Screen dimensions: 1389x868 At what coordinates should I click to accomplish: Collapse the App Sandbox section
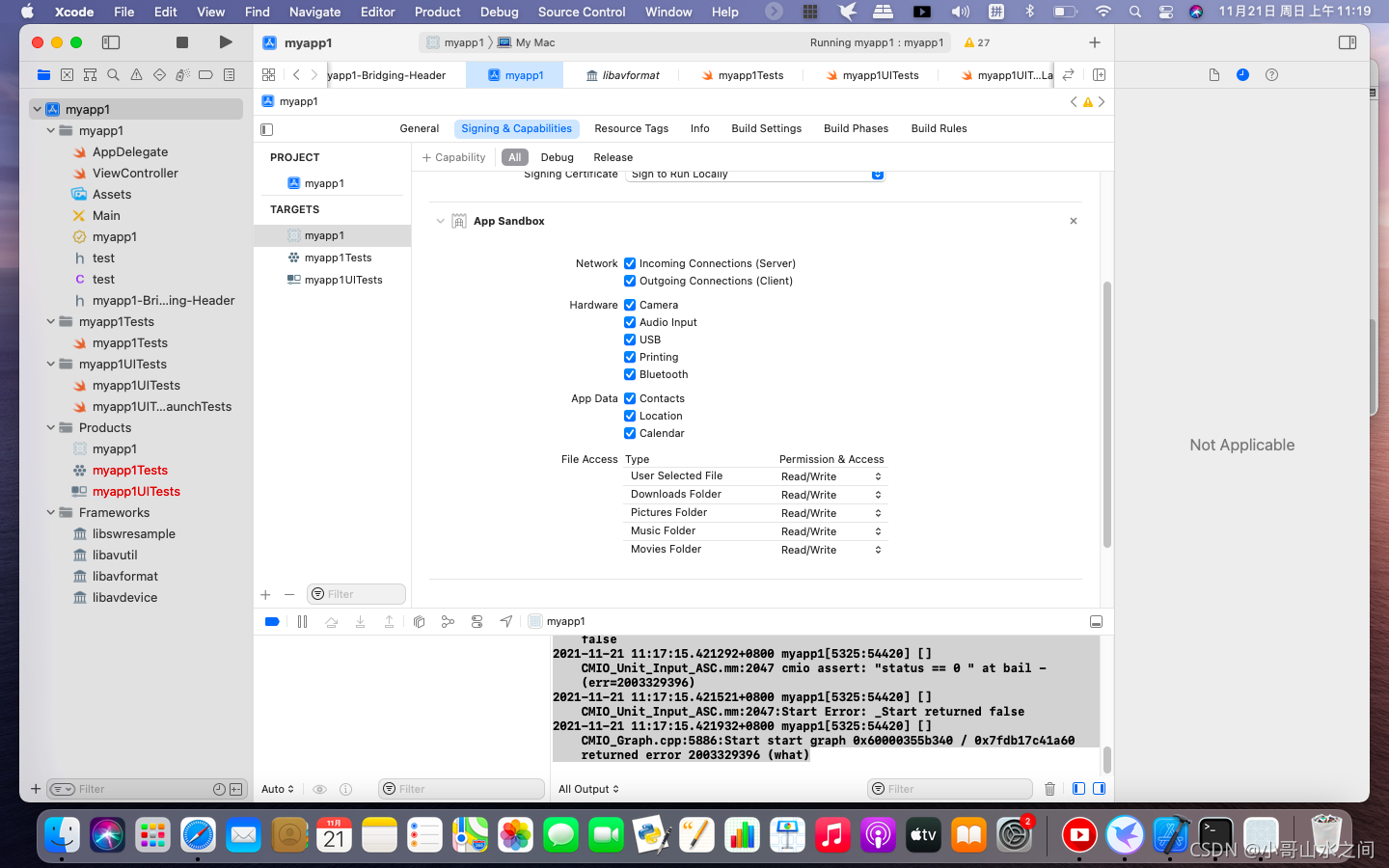click(441, 221)
